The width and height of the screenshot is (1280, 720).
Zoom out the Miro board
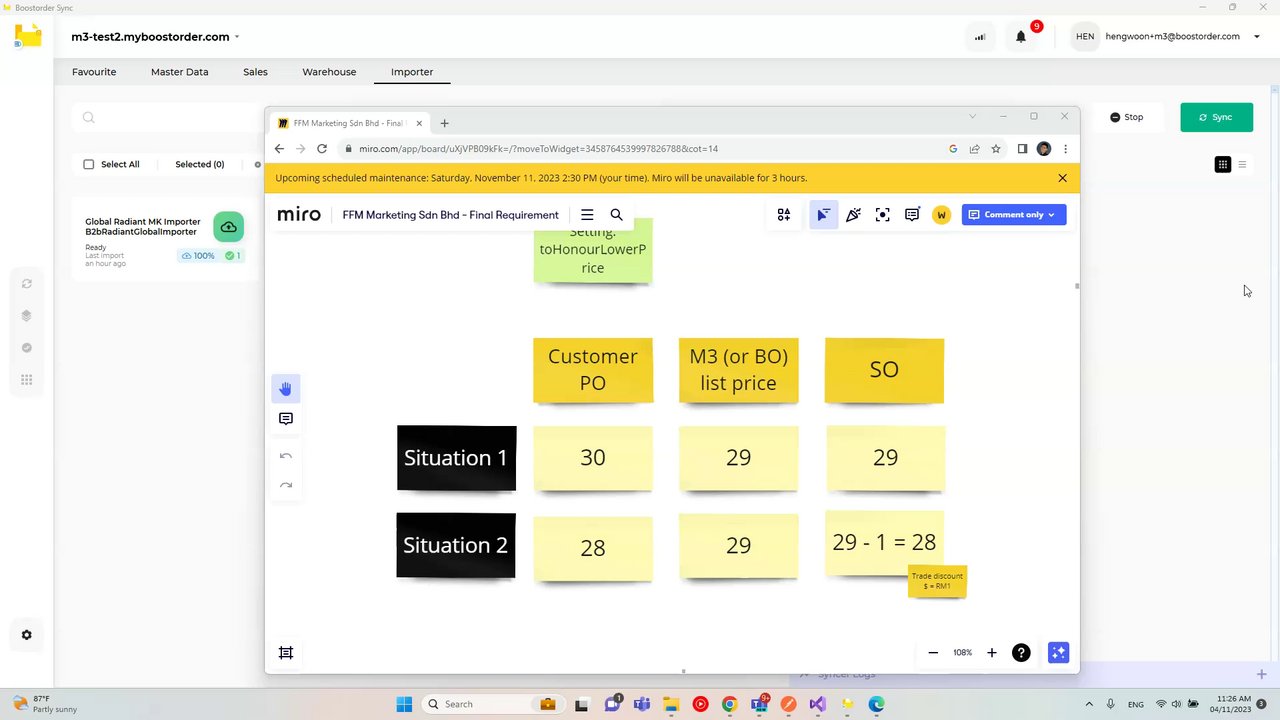tap(933, 653)
